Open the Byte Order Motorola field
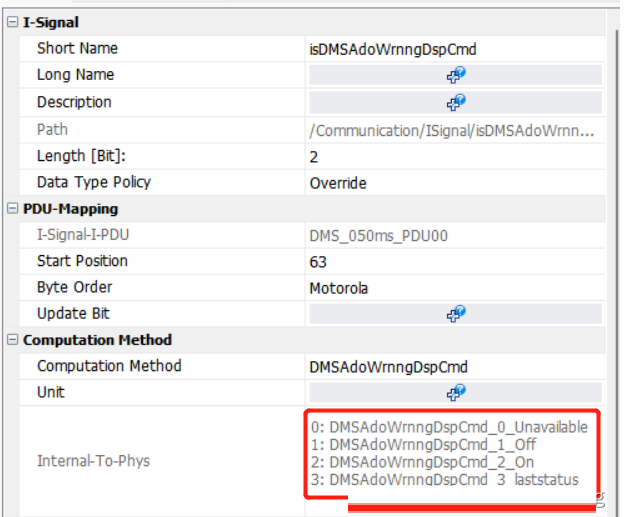 click(455, 288)
